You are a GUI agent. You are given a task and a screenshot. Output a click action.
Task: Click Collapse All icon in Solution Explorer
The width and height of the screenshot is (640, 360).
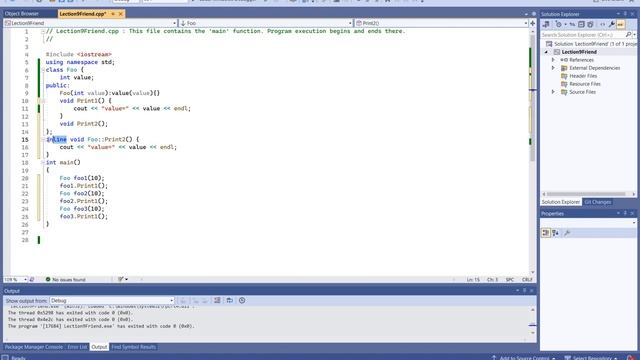[x=581, y=24]
